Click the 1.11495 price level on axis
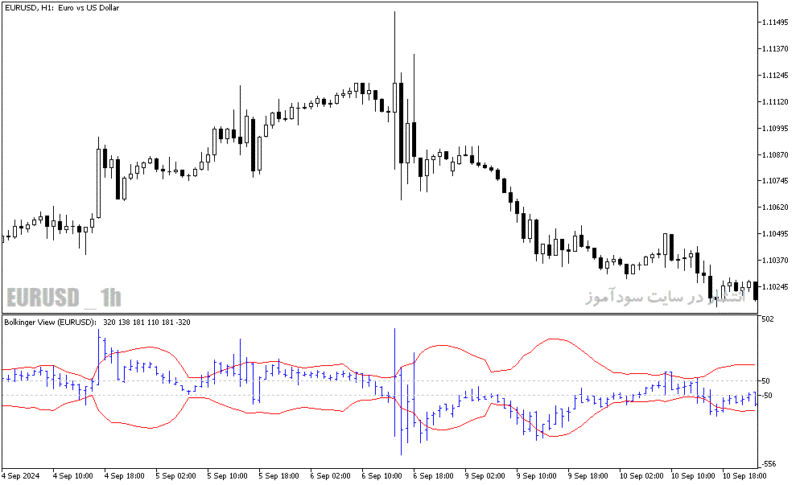Image resolution: width=800 pixels, height=485 pixels. [774, 22]
